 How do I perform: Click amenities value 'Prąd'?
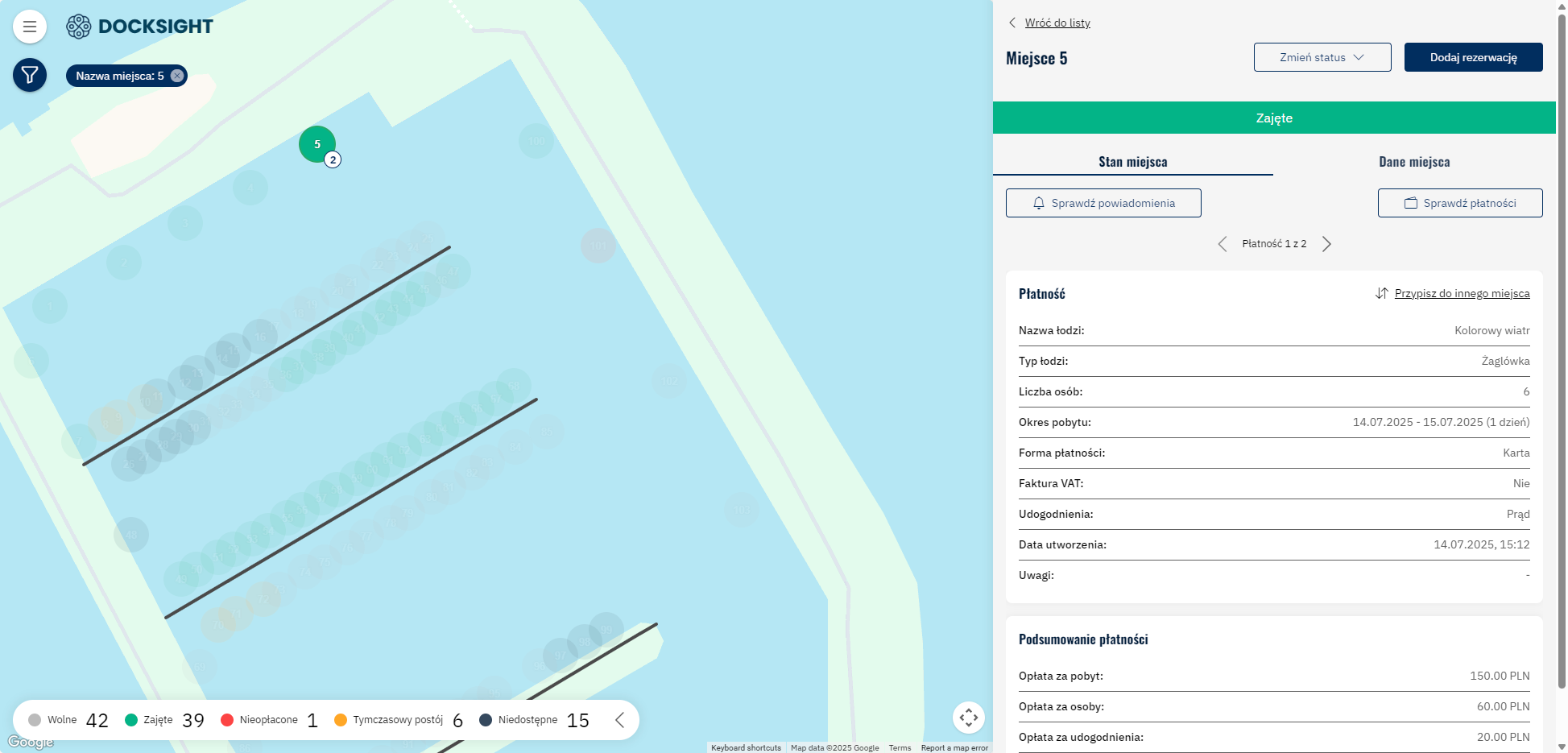(1518, 514)
